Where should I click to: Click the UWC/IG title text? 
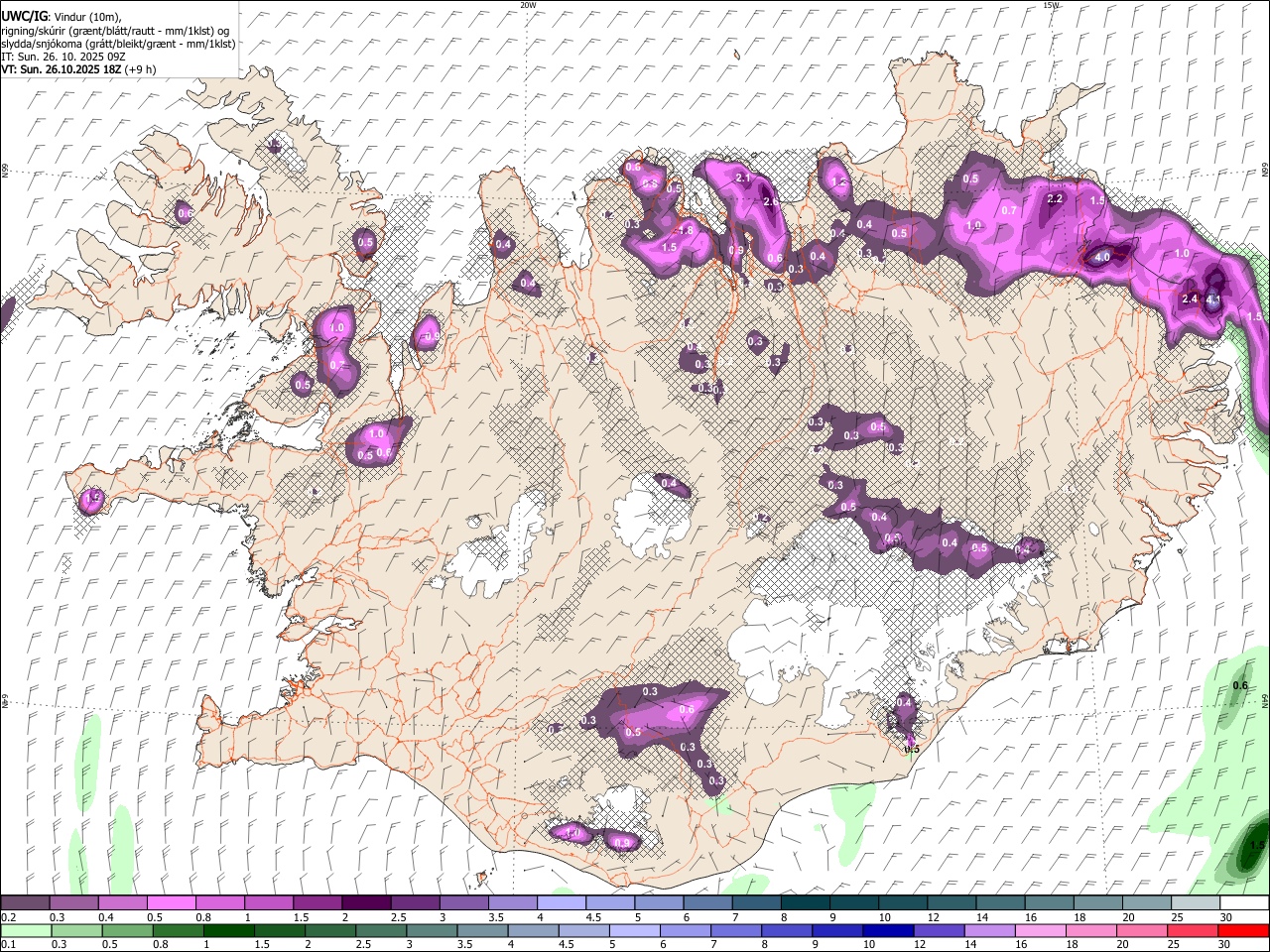24,16
